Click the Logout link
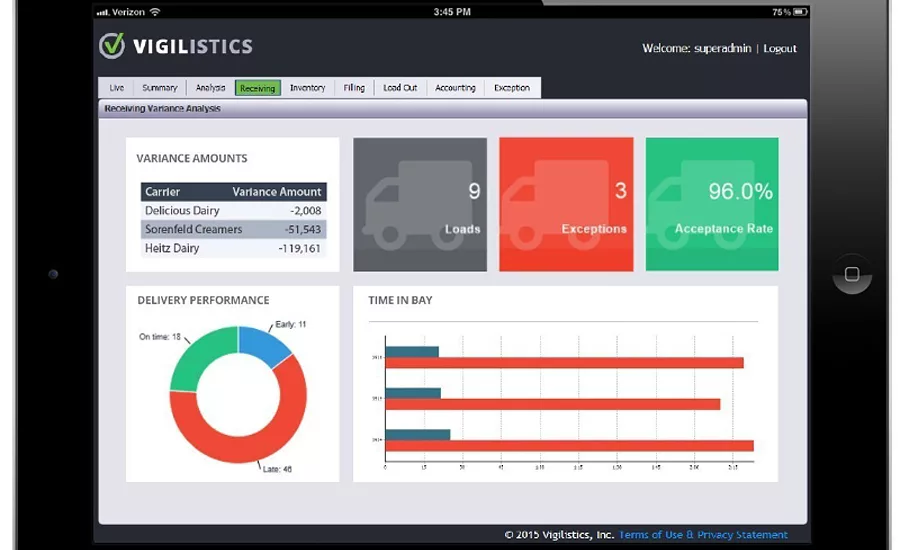This screenshot has width=900, height=550. point(779,49)
